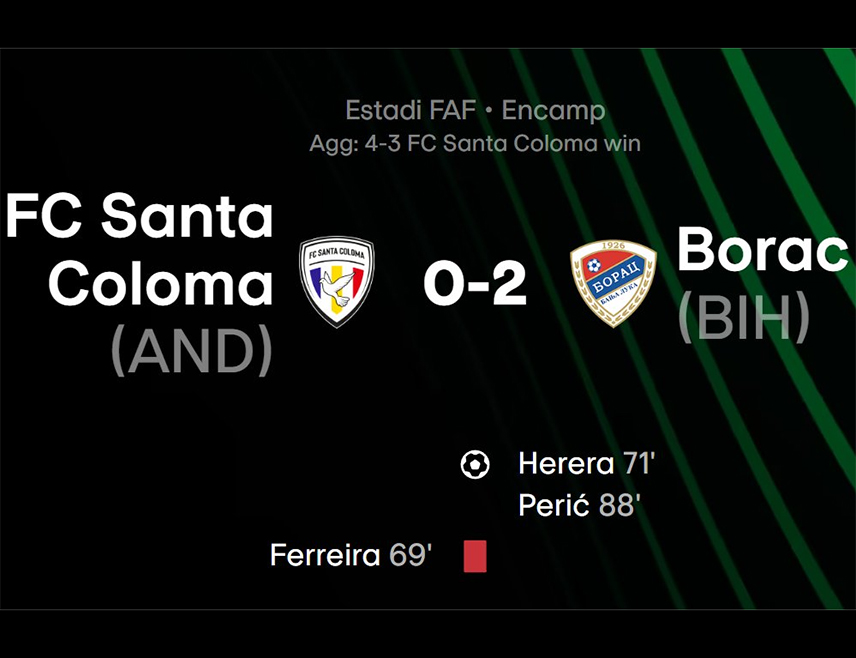This screenshot has height=658, width=856.
Task: Click the football goal icon
Action: 475,465
